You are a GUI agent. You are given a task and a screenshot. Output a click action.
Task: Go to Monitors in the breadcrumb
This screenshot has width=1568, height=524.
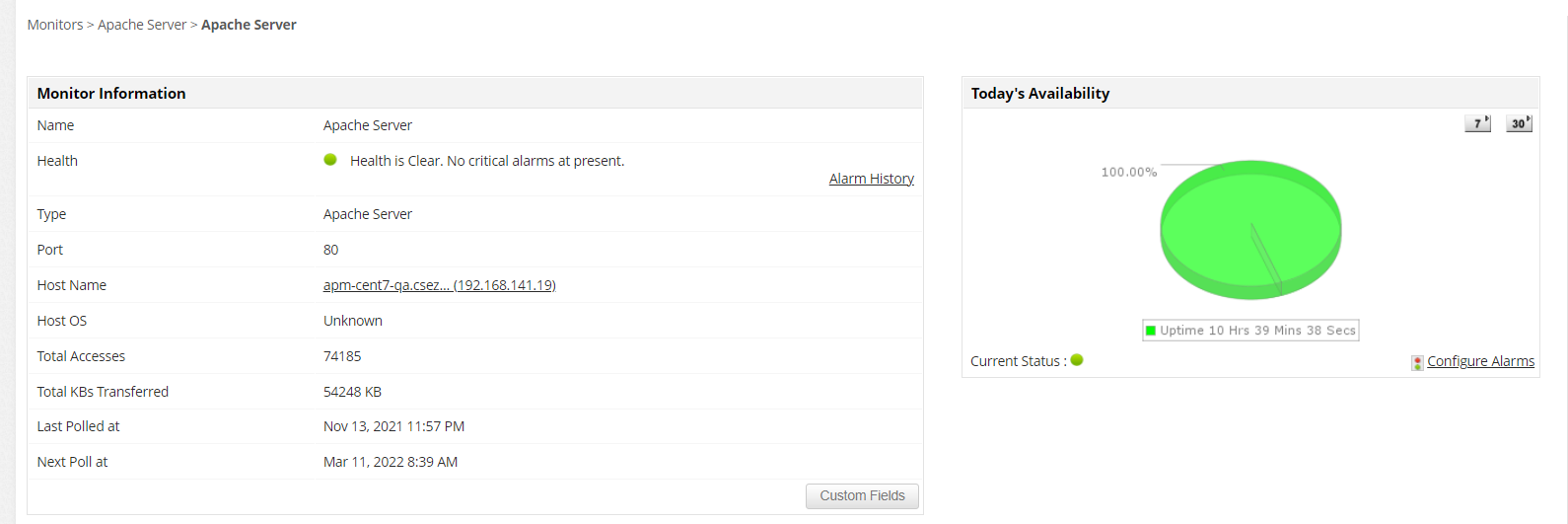55,25
